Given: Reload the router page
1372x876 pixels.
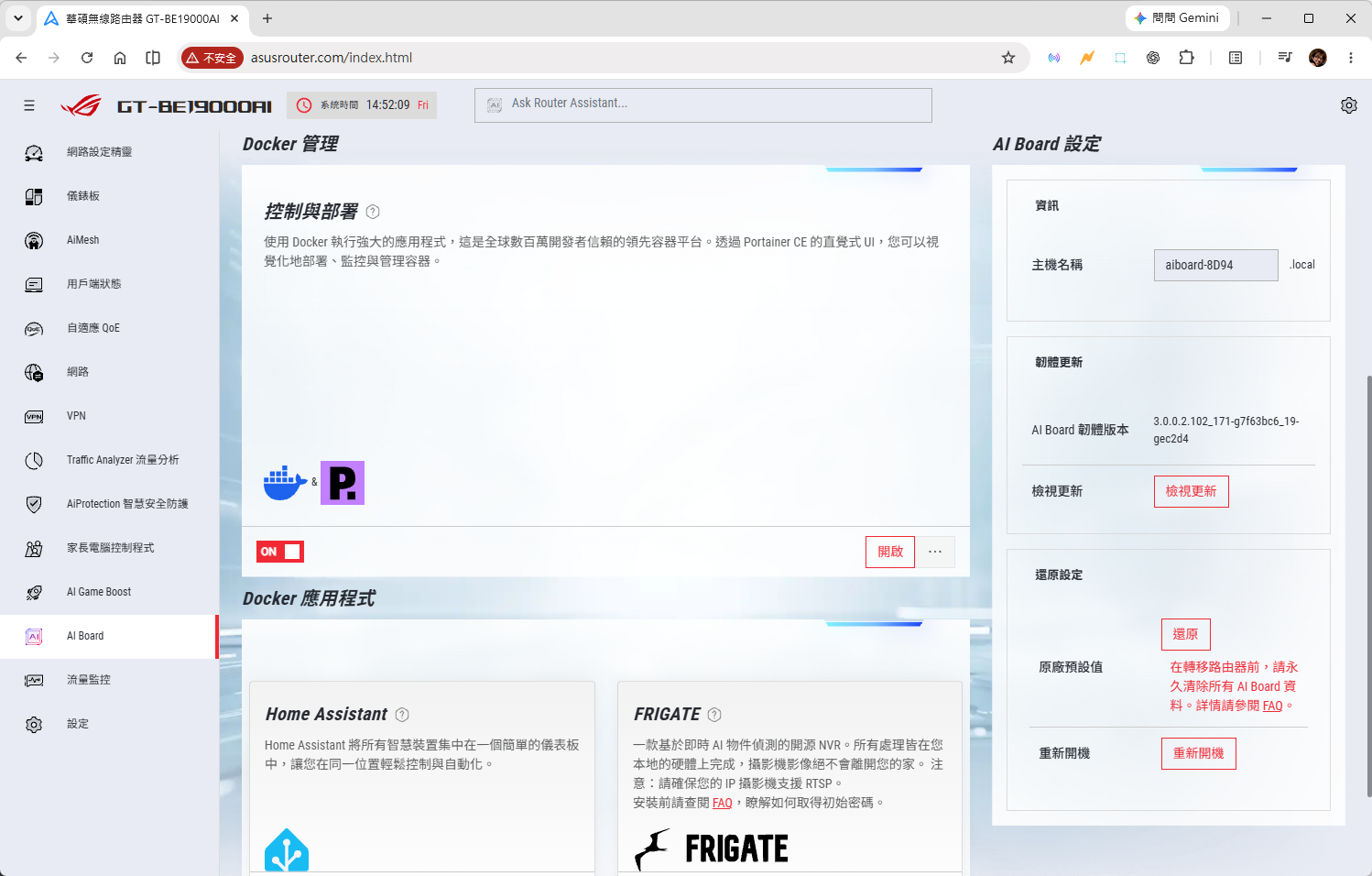Looking at the screenshot, I should pos(87,58).
